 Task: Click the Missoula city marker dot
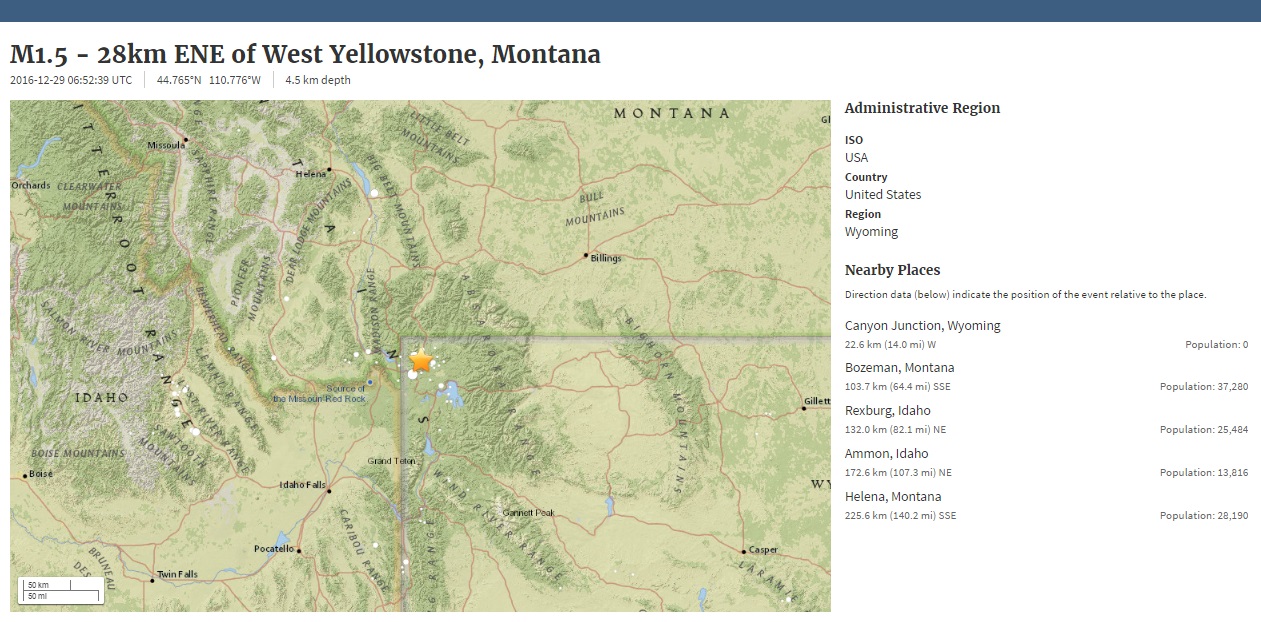pos(186,139)
